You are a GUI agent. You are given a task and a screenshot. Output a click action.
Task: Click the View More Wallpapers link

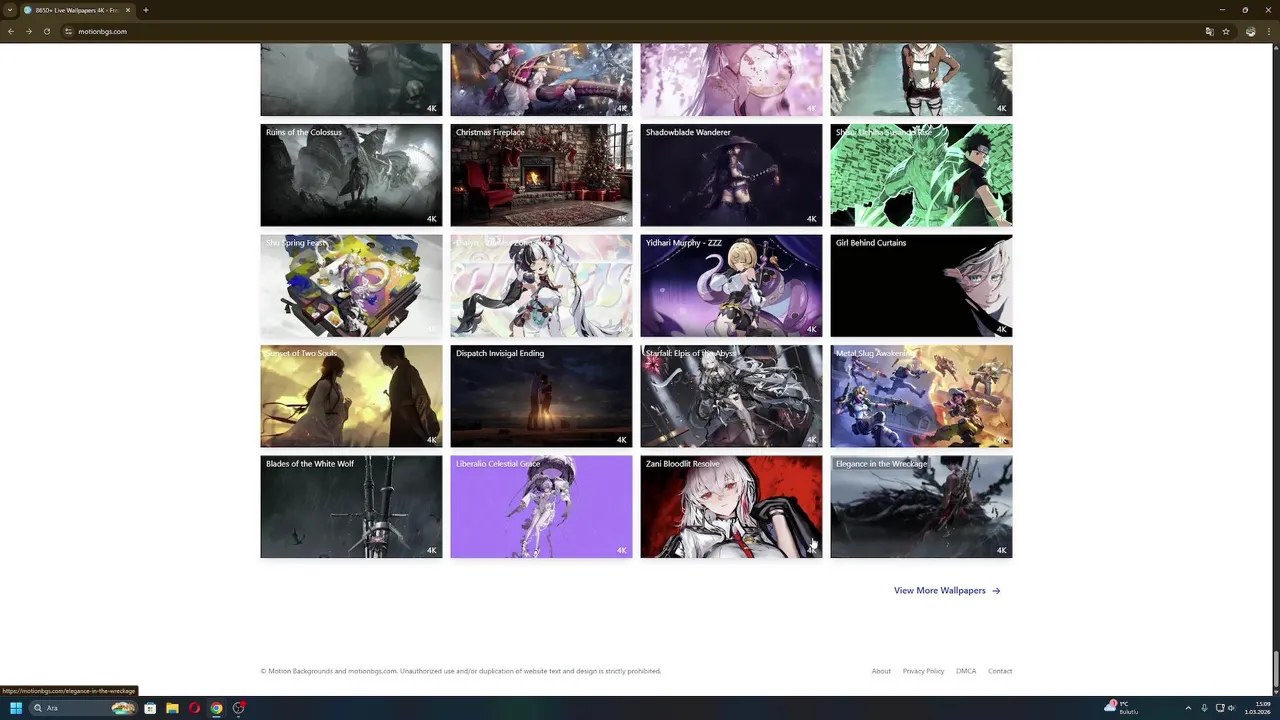(x=947, y=591)
